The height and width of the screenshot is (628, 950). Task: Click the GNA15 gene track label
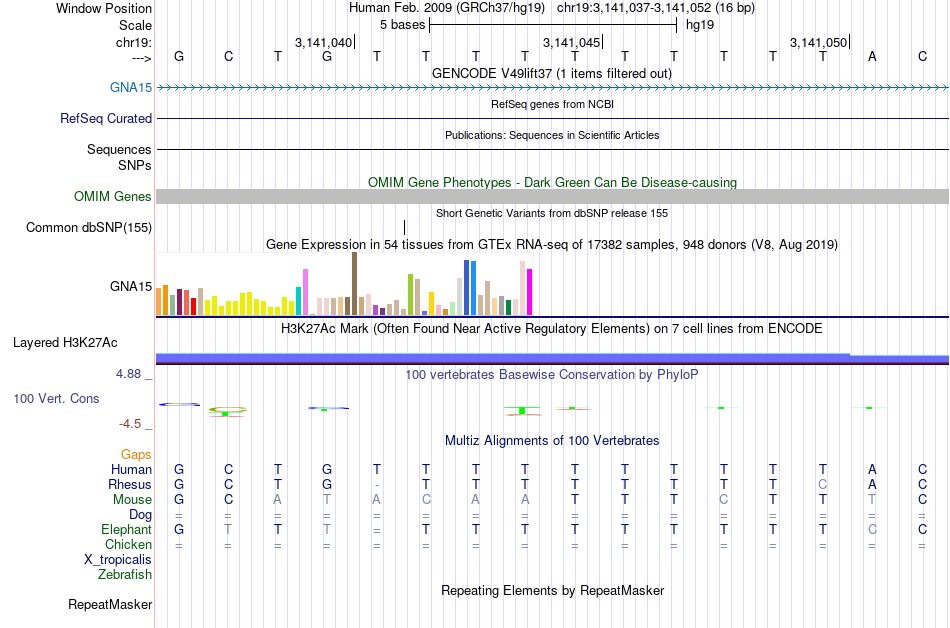[131, 87]
